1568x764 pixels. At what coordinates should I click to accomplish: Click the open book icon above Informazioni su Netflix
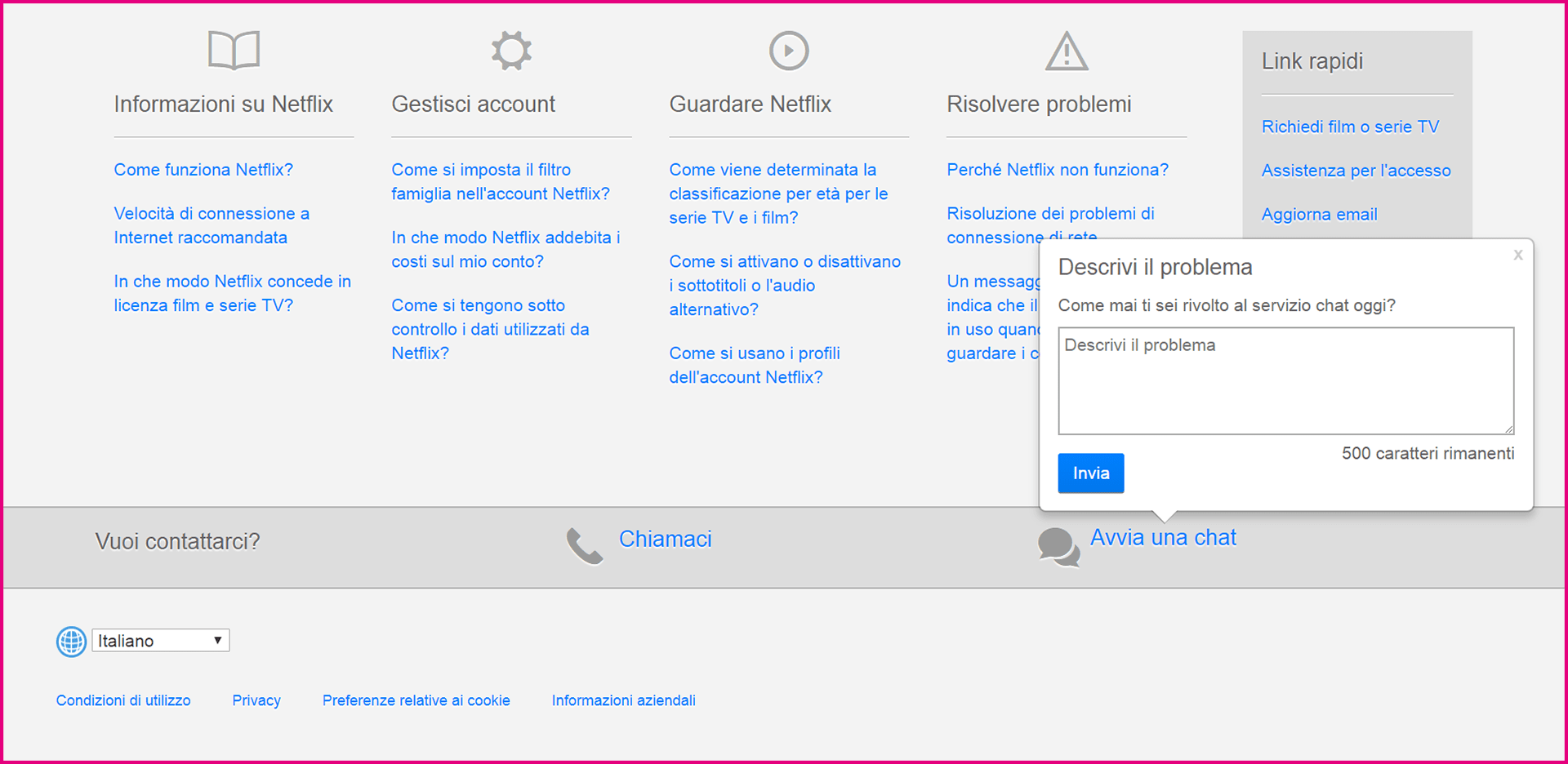click(x=234, y=51)
